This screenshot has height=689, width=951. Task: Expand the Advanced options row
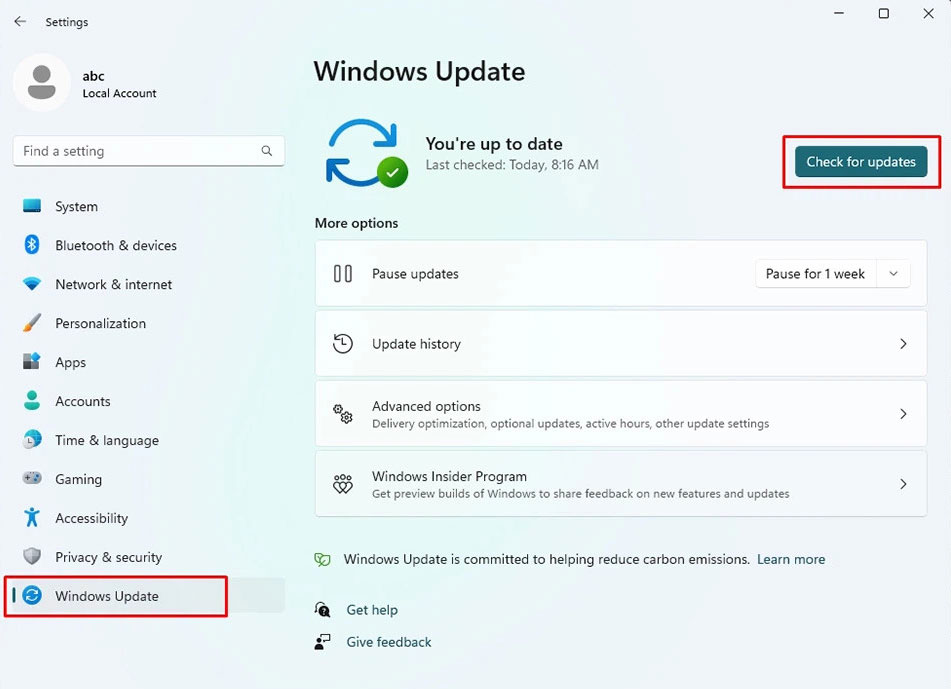click(620, 413)
